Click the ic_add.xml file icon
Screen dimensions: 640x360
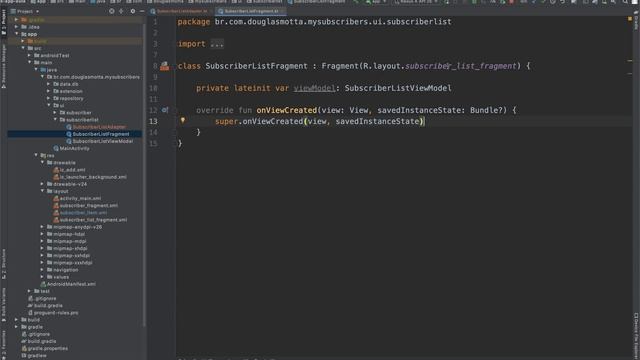pyautogui.click(x=56, y=170)
